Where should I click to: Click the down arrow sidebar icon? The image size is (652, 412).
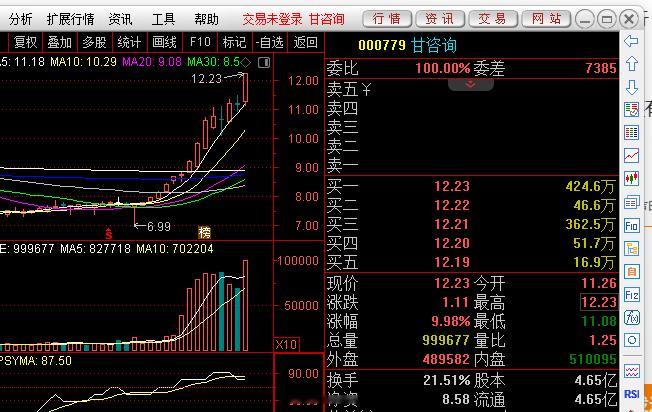coord(632,87)
